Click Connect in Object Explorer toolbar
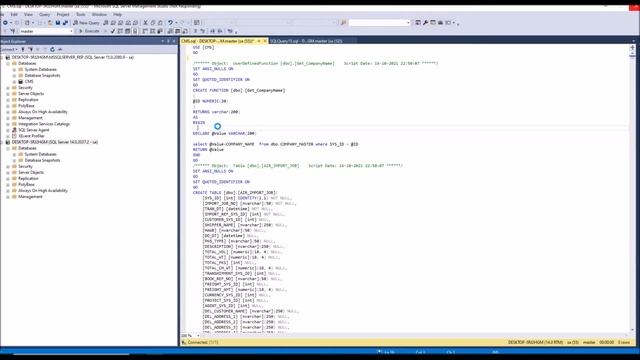 (x=9, y=49)
